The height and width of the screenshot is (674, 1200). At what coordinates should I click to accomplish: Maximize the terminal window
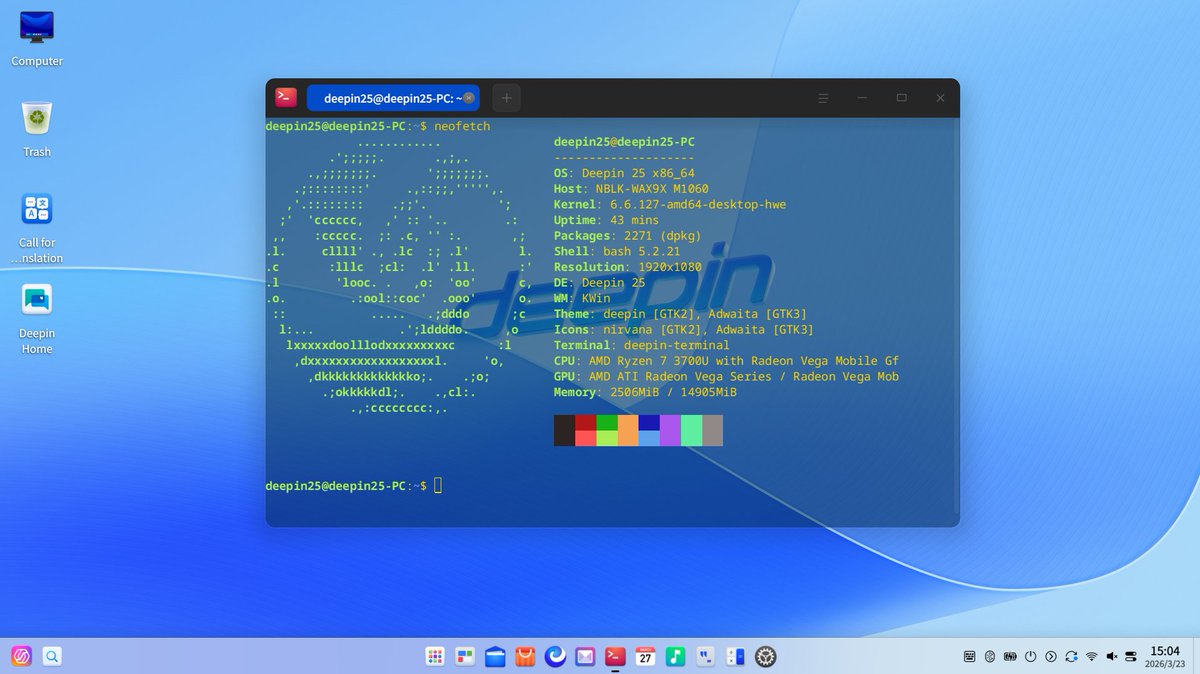tap(901, 98)
